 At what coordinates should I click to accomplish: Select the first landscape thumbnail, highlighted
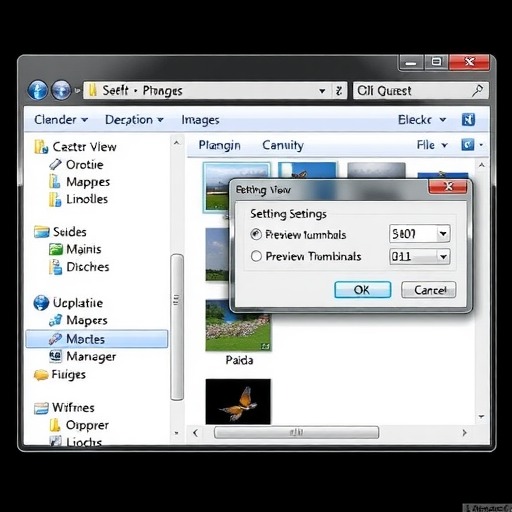[x=217, y=188]
